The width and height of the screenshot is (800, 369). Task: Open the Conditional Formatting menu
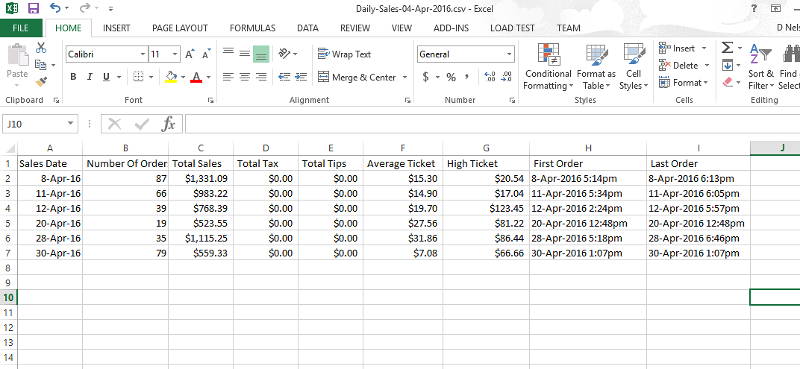tap(548, 67)
